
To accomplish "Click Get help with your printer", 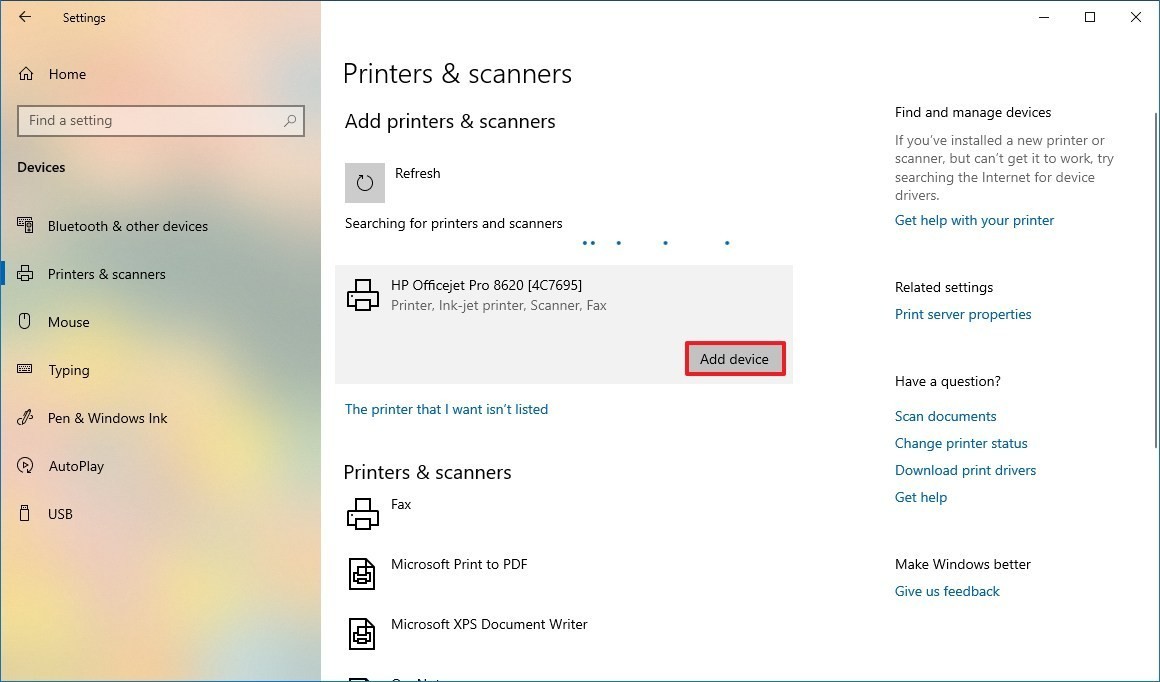I will (x=974, y=220).
